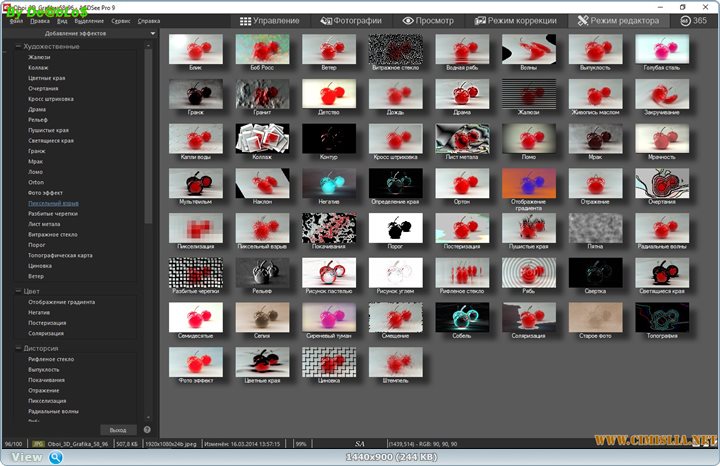Viewport: 720px width, 466px height.
Task: Switch to Режим коррекции tab
Action: tap(515, 20)
